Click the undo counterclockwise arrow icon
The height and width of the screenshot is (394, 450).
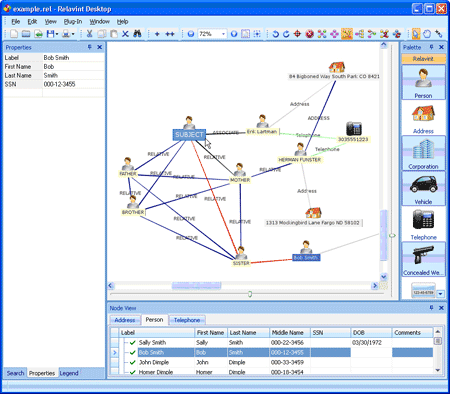tap(275, 34)
